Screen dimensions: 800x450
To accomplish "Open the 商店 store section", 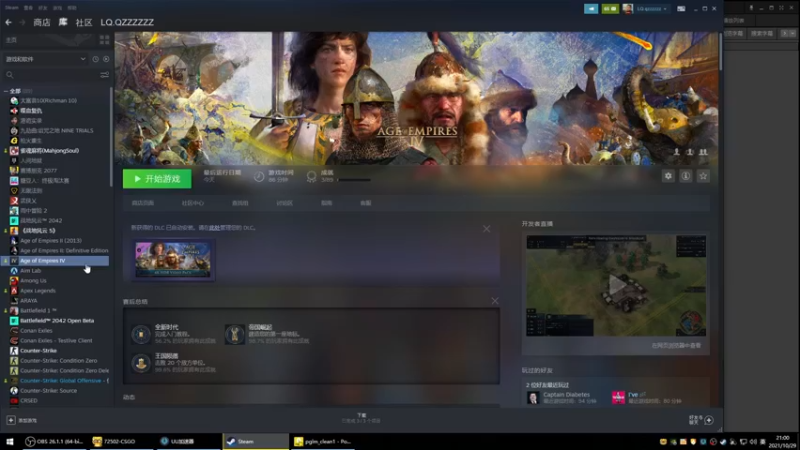I will coord(42,22).
